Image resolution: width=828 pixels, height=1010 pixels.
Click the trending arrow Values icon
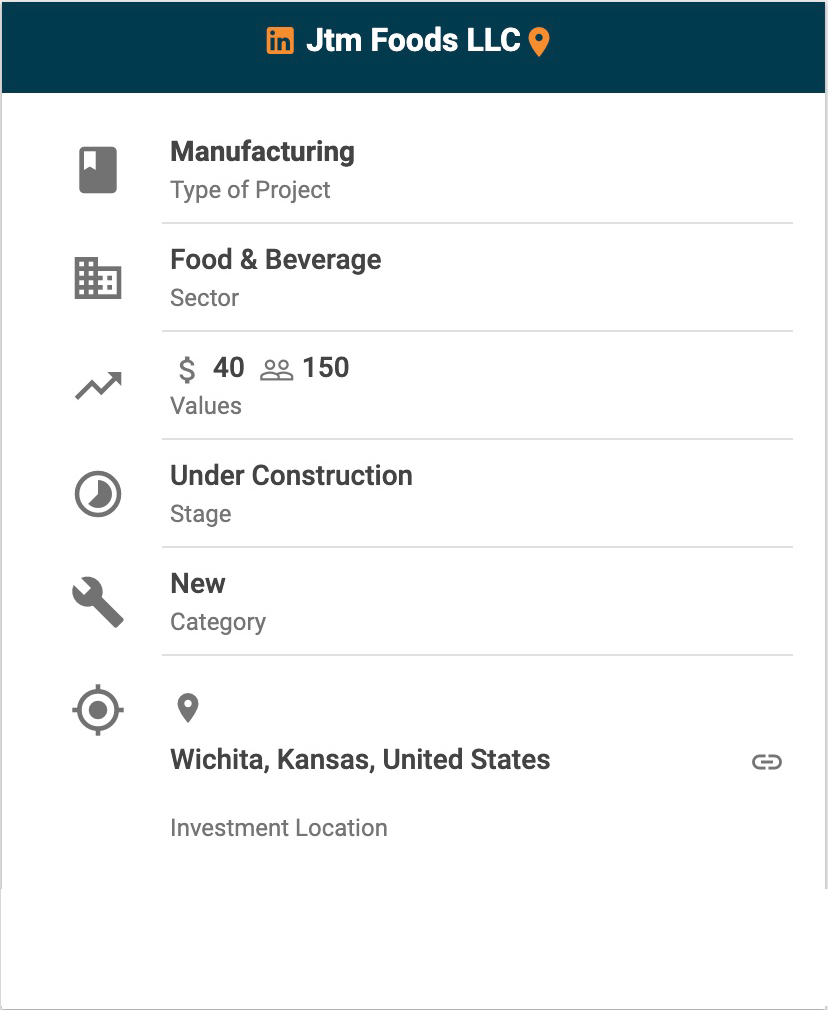[98, 386]
